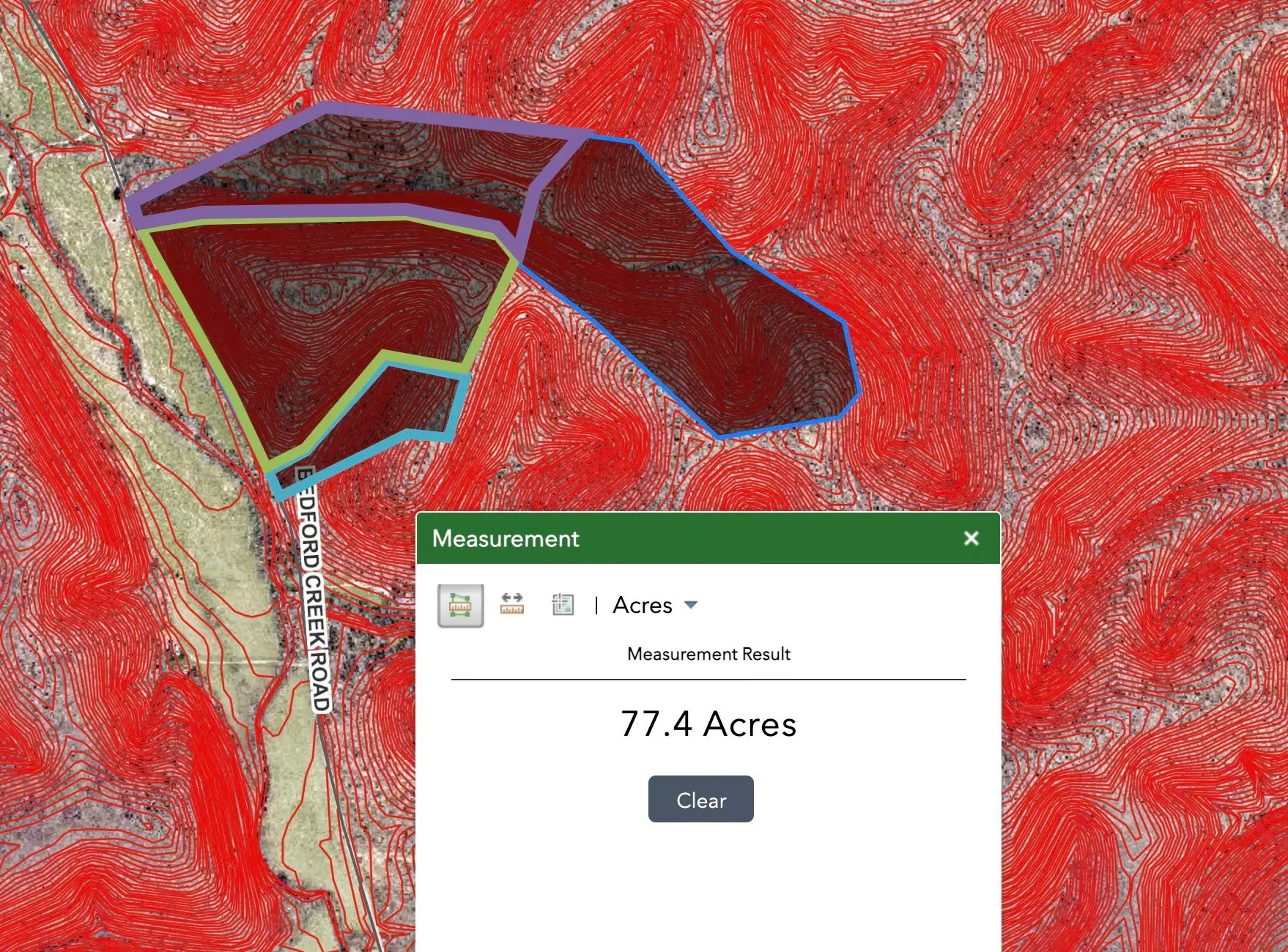Open the Acres unit dropdown arrow
The image size is (1288, 952).
pos(690,605)
